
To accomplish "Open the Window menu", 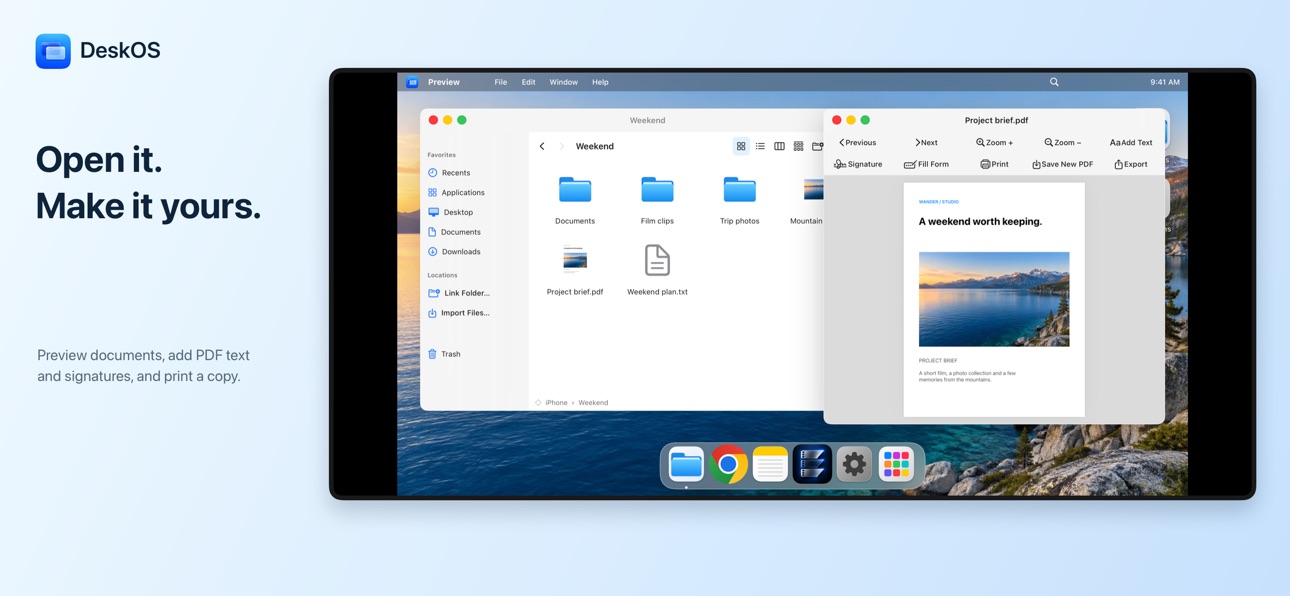I will tap(563, 82).
